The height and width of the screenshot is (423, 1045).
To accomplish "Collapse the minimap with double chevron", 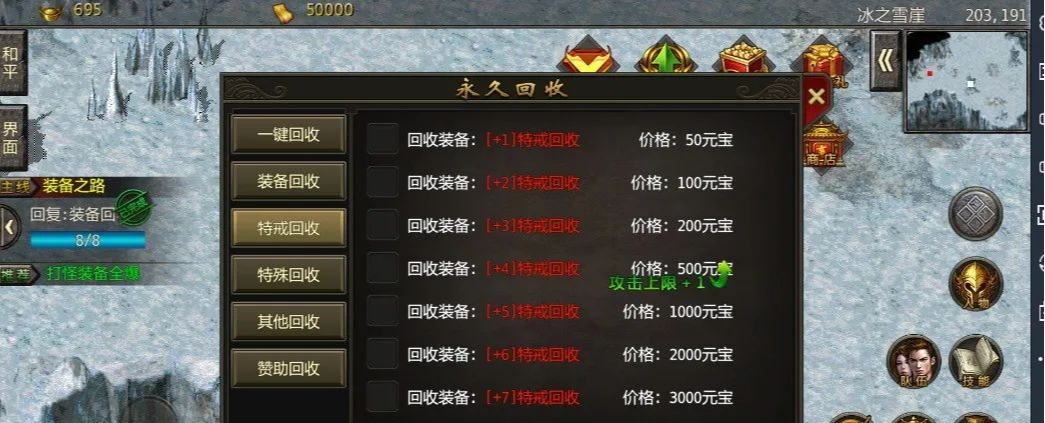I will (886, 61).
